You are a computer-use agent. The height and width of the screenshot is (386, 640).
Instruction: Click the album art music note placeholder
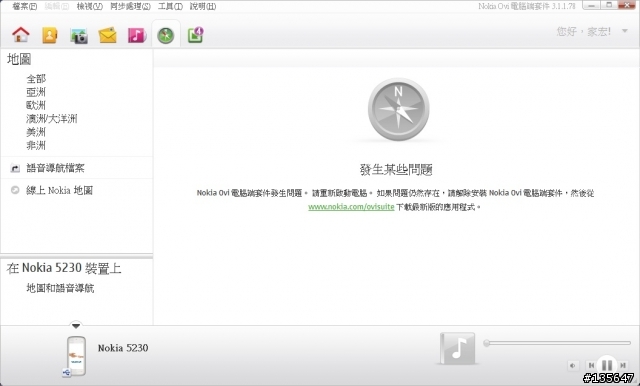(458, 348)
